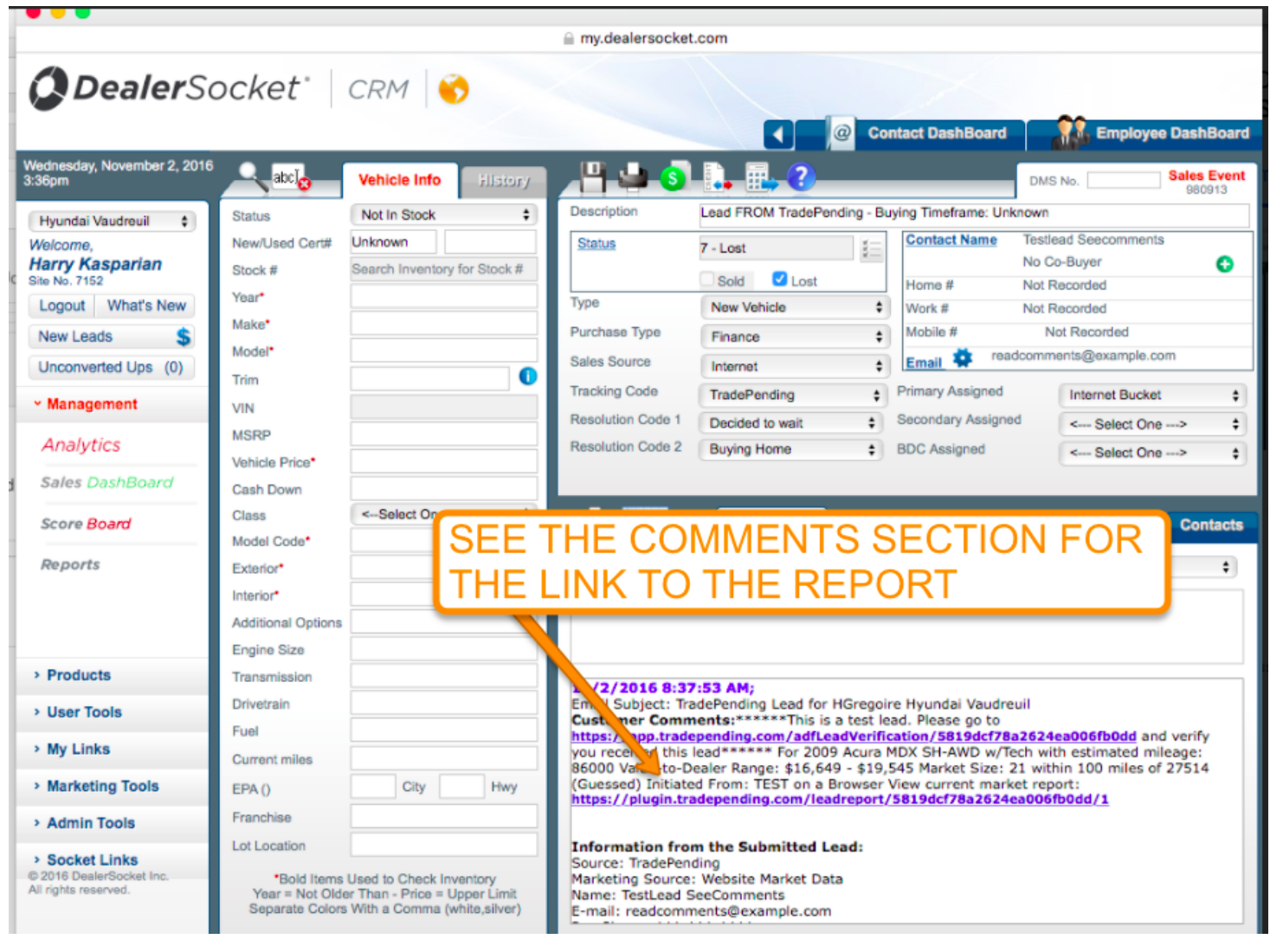Click the dollar icon beside New Leads
This screenshot has height=952, width=1283.
pyautogui.click(x=184, y=337)
